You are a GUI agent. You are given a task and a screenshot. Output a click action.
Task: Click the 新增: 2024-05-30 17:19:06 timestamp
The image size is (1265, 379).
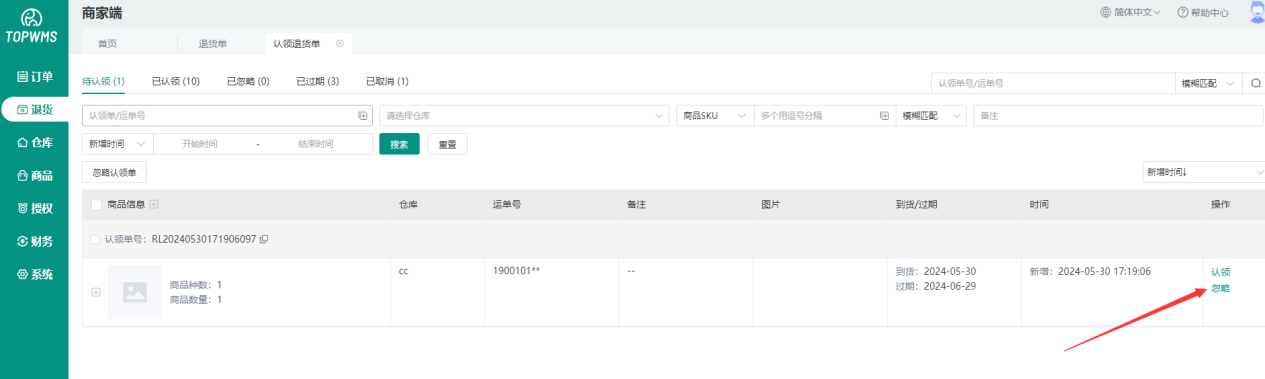1089,271
